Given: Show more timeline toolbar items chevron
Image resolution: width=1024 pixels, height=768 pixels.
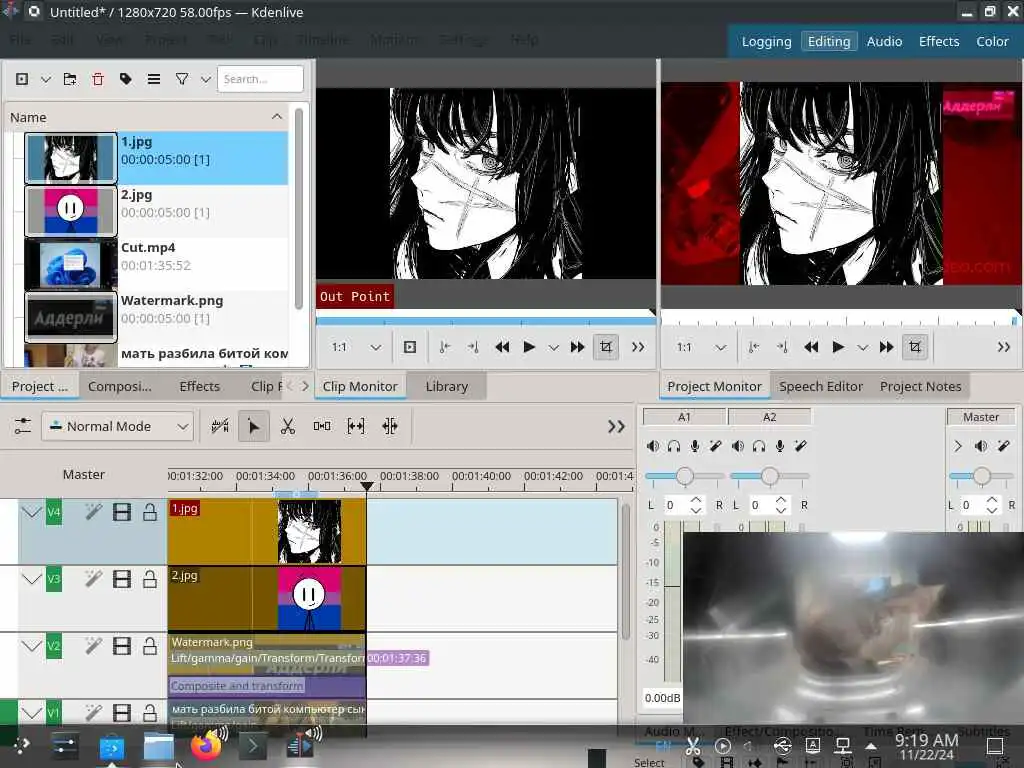Looking at the screenshot, I should [x=616, y=426].
